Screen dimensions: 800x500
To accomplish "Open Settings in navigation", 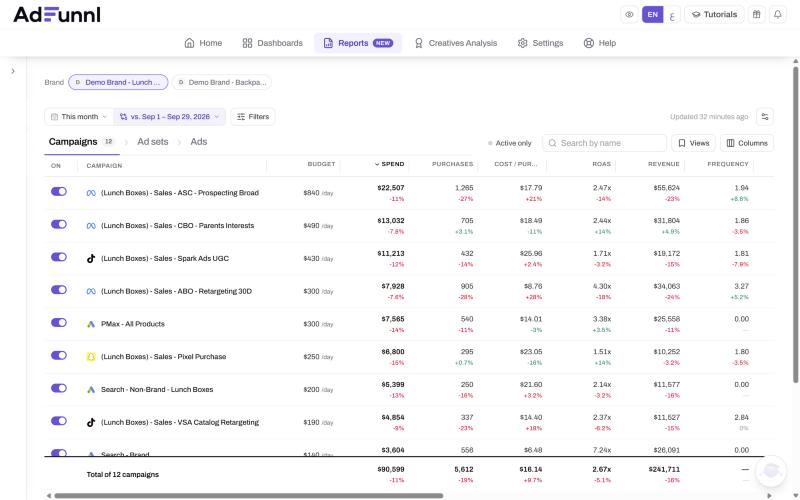I will click(x=540, y=43).
